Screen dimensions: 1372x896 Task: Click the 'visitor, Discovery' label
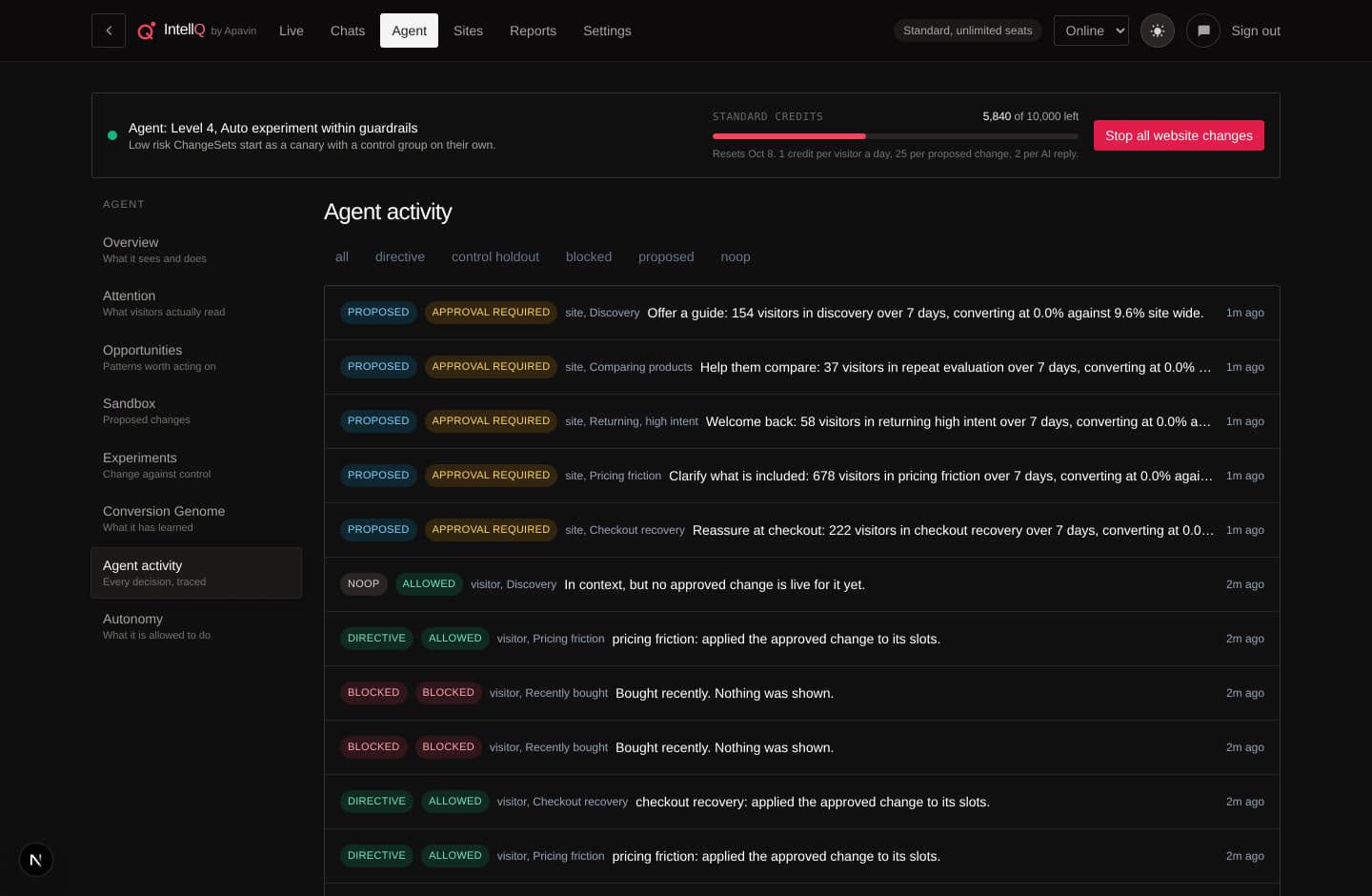coord(514,584)
